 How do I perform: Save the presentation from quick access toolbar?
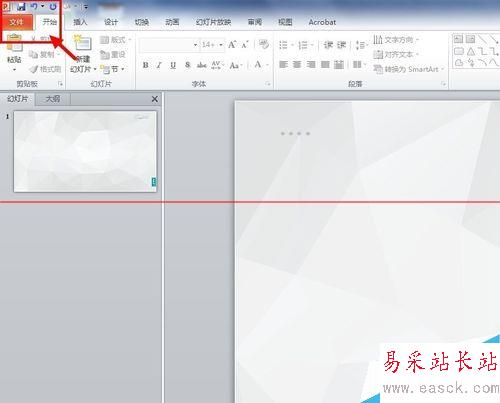21,6
